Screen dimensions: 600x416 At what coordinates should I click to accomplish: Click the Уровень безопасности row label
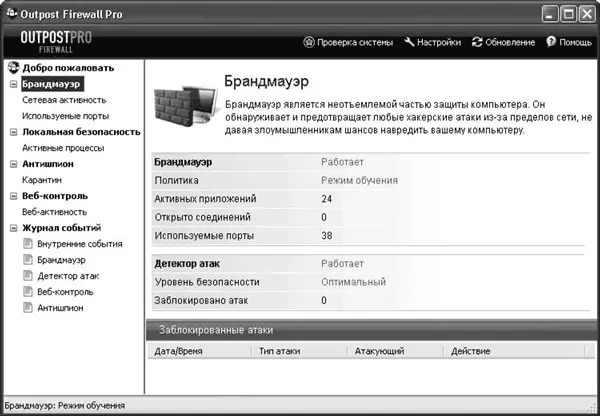coord(207,282)
